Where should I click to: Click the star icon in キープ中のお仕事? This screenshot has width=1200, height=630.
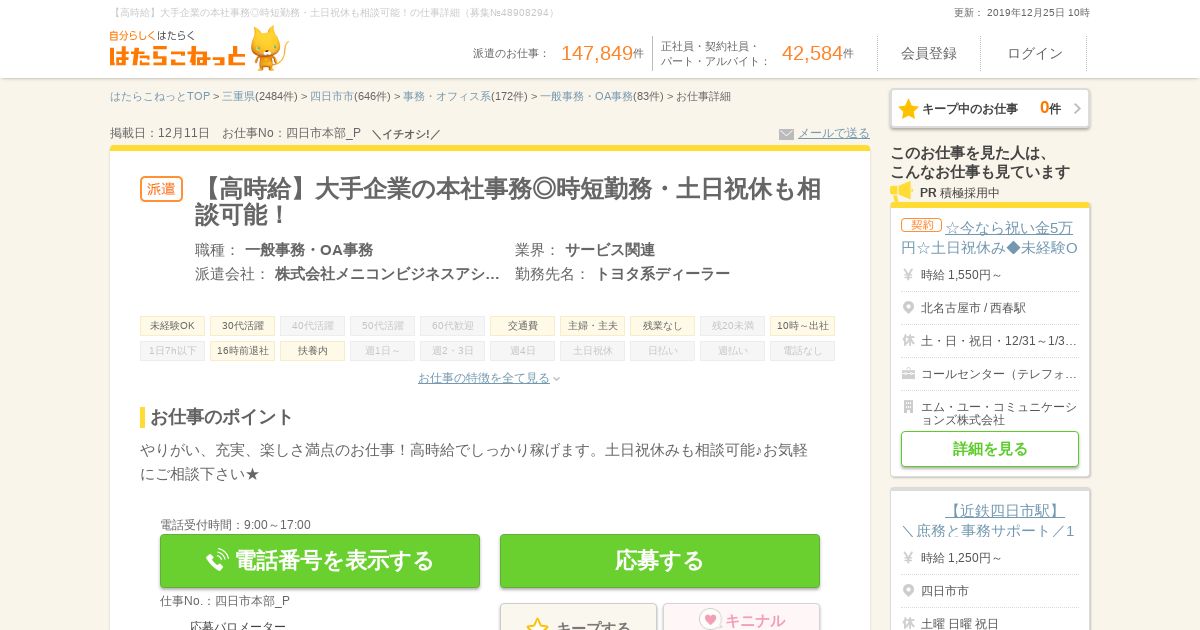pos(908,109)
